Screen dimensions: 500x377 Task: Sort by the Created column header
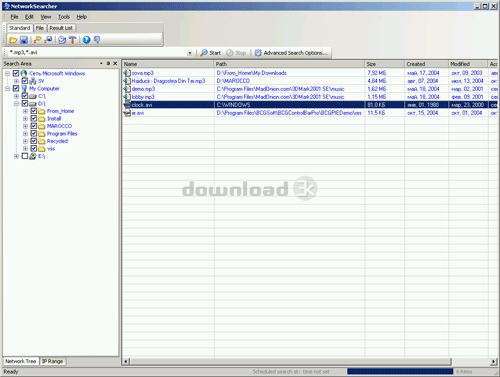[426, 64]
